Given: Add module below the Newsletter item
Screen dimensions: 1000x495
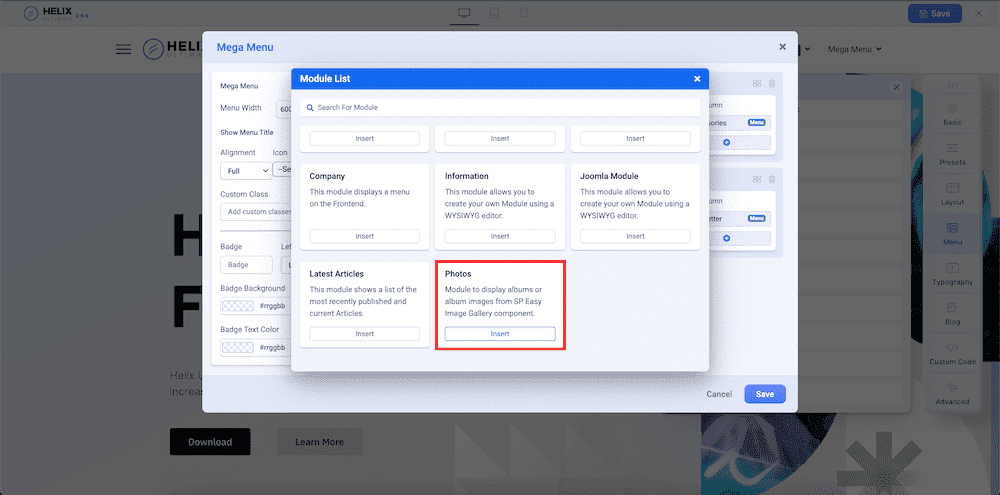Looking at the screenshot, I should 726,239.
